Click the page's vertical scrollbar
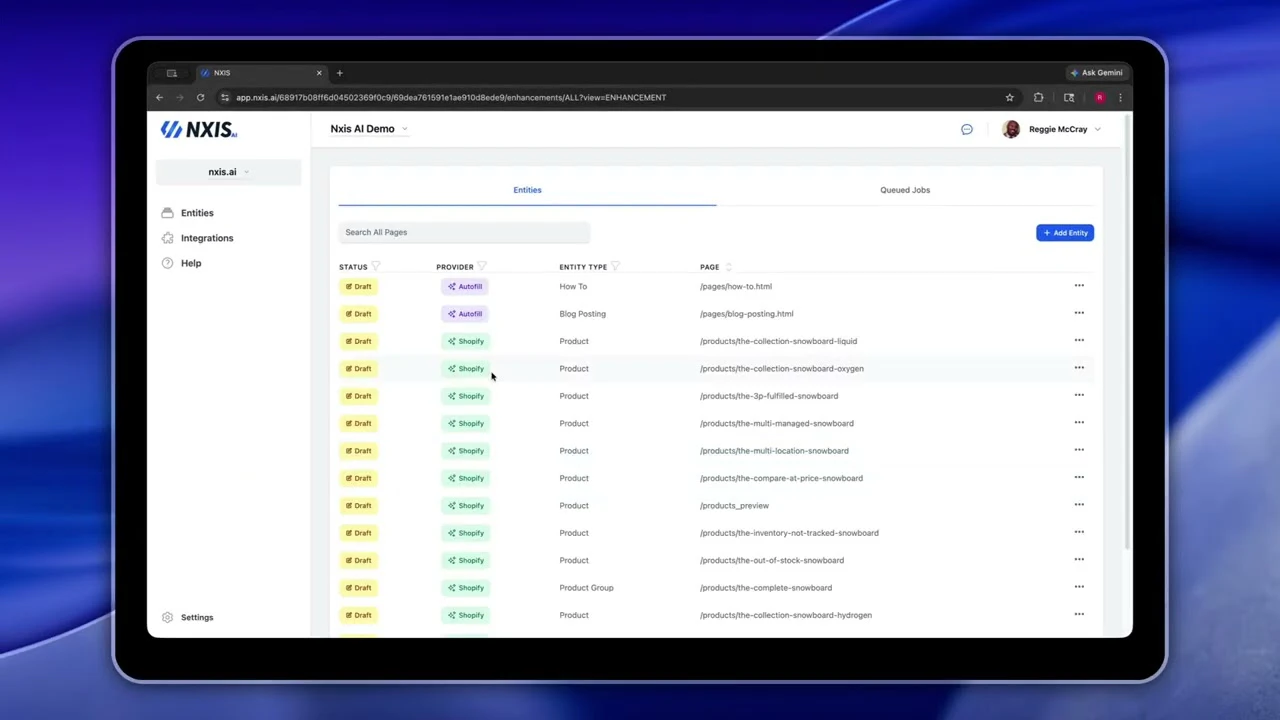The width and height of the screenshot is (1280, 720). pos(1128,330)
